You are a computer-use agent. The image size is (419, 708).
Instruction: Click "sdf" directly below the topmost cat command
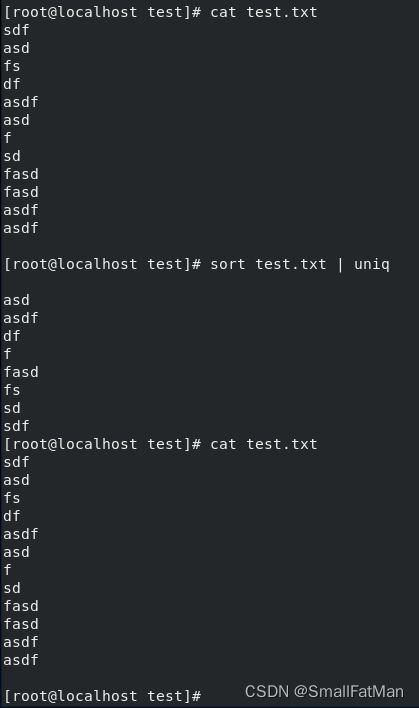click(x=16, y=30)
